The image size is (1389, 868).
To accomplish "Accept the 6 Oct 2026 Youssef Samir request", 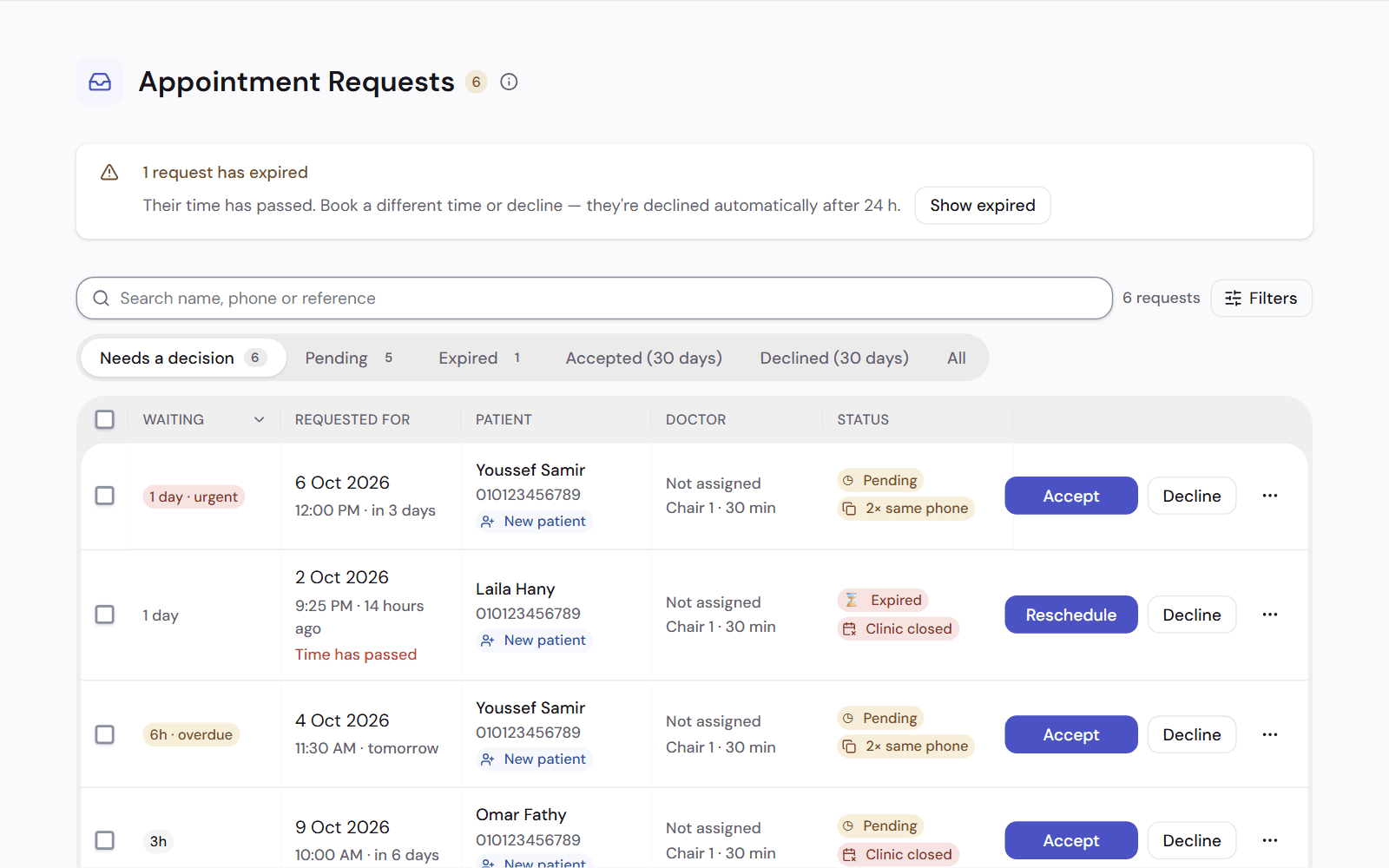I will pos(1071,496).
